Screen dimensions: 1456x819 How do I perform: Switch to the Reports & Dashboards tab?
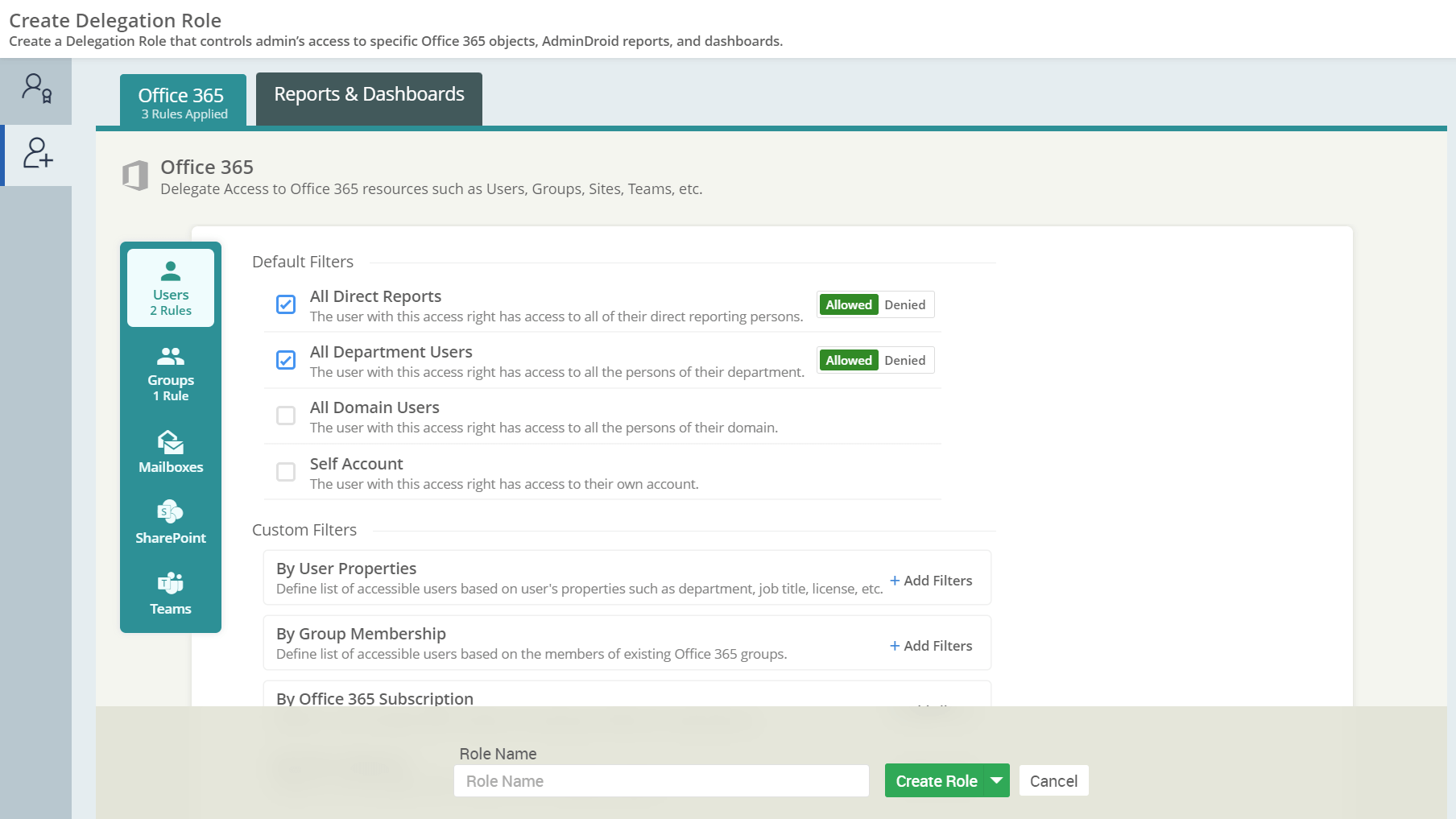369,94
